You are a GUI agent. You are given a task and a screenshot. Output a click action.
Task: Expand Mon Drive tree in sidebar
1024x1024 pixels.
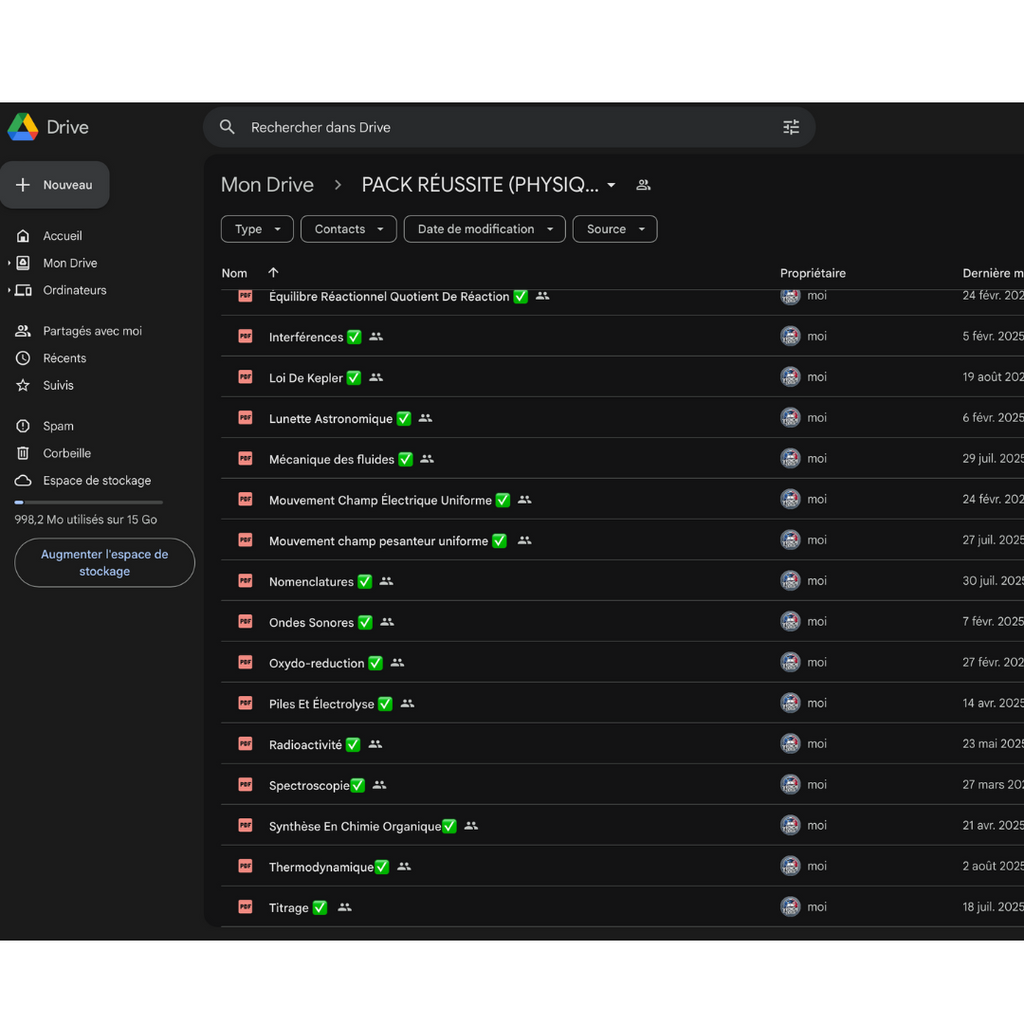[x=9, y=263]
